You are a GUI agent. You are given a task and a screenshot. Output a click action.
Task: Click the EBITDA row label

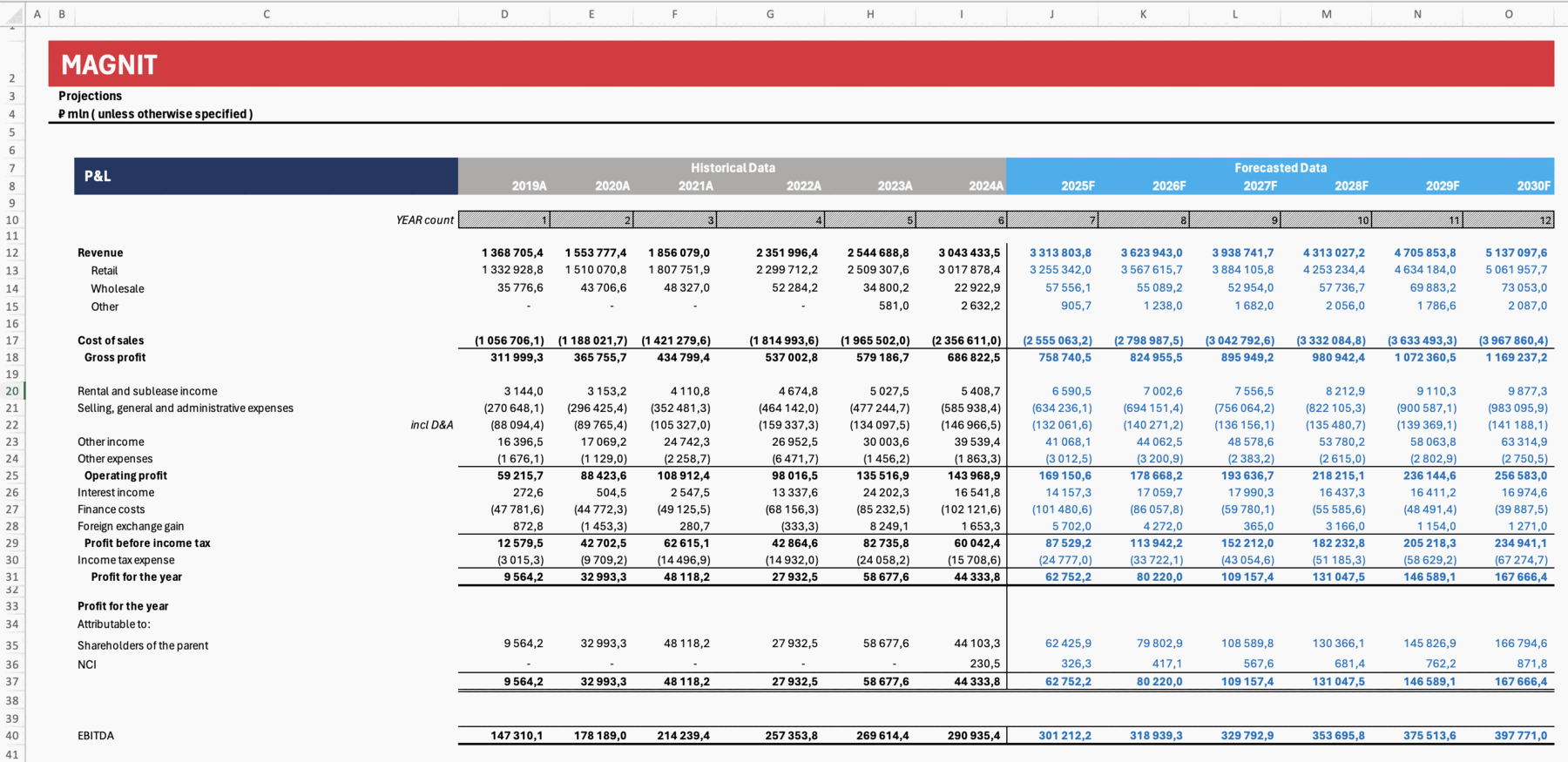96,736
